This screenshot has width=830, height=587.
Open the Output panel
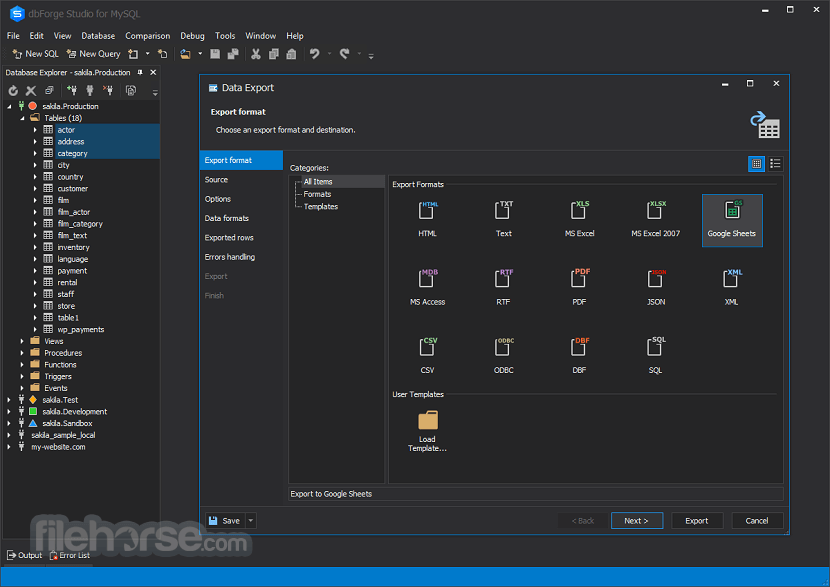(24, 555)
